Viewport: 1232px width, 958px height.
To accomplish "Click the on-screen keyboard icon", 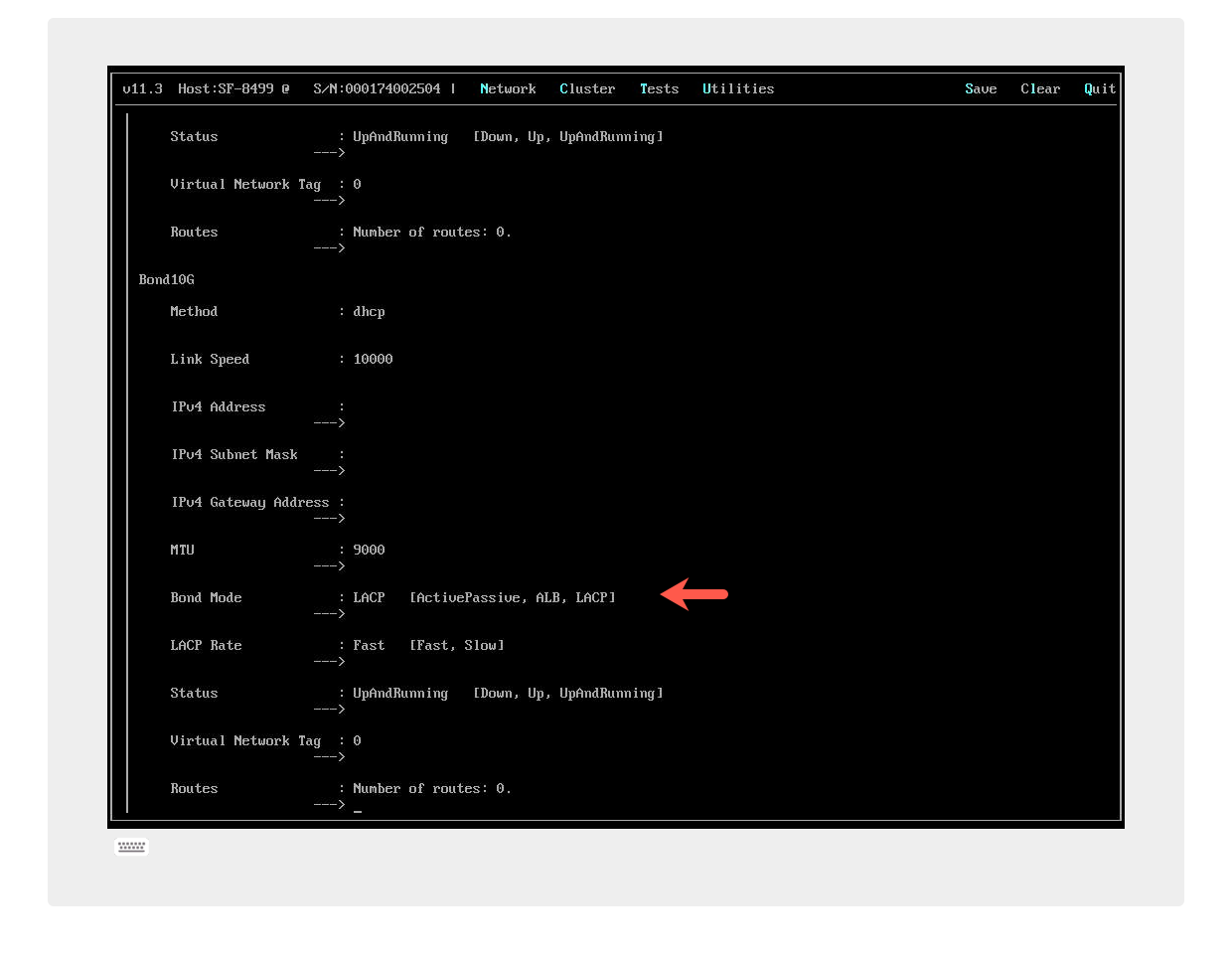I will 131,846.
